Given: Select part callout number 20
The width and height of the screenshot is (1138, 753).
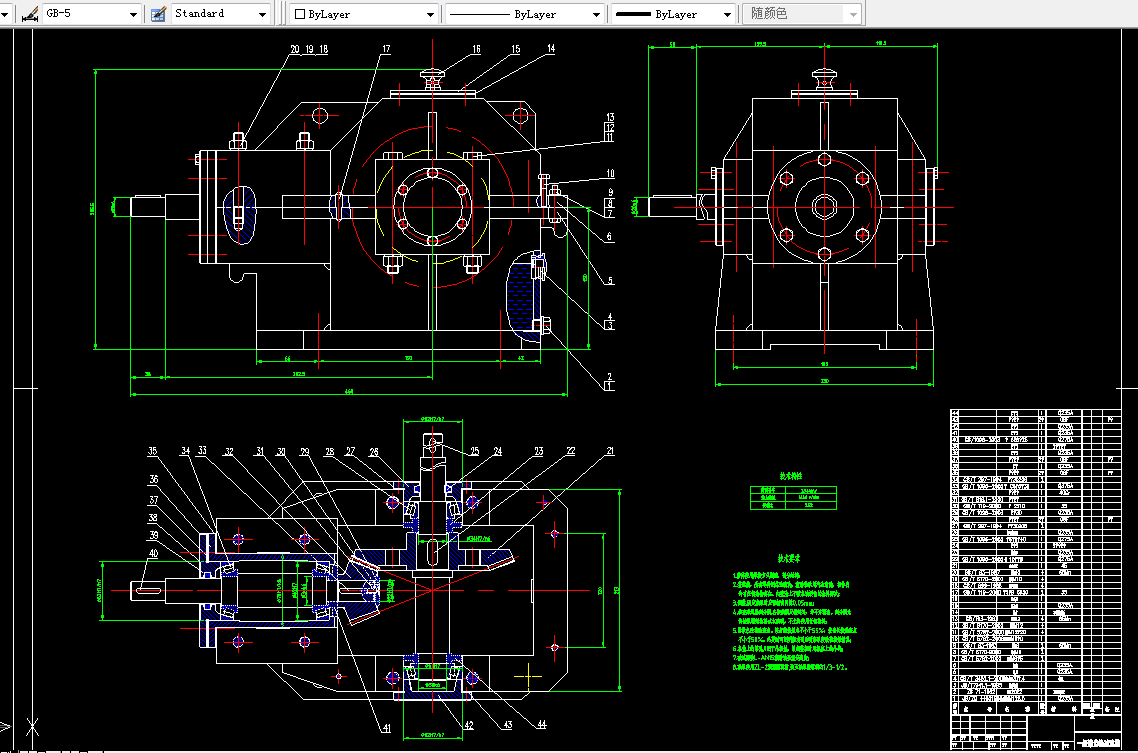Looking at the screenshot, I should [x=295, y=49].
